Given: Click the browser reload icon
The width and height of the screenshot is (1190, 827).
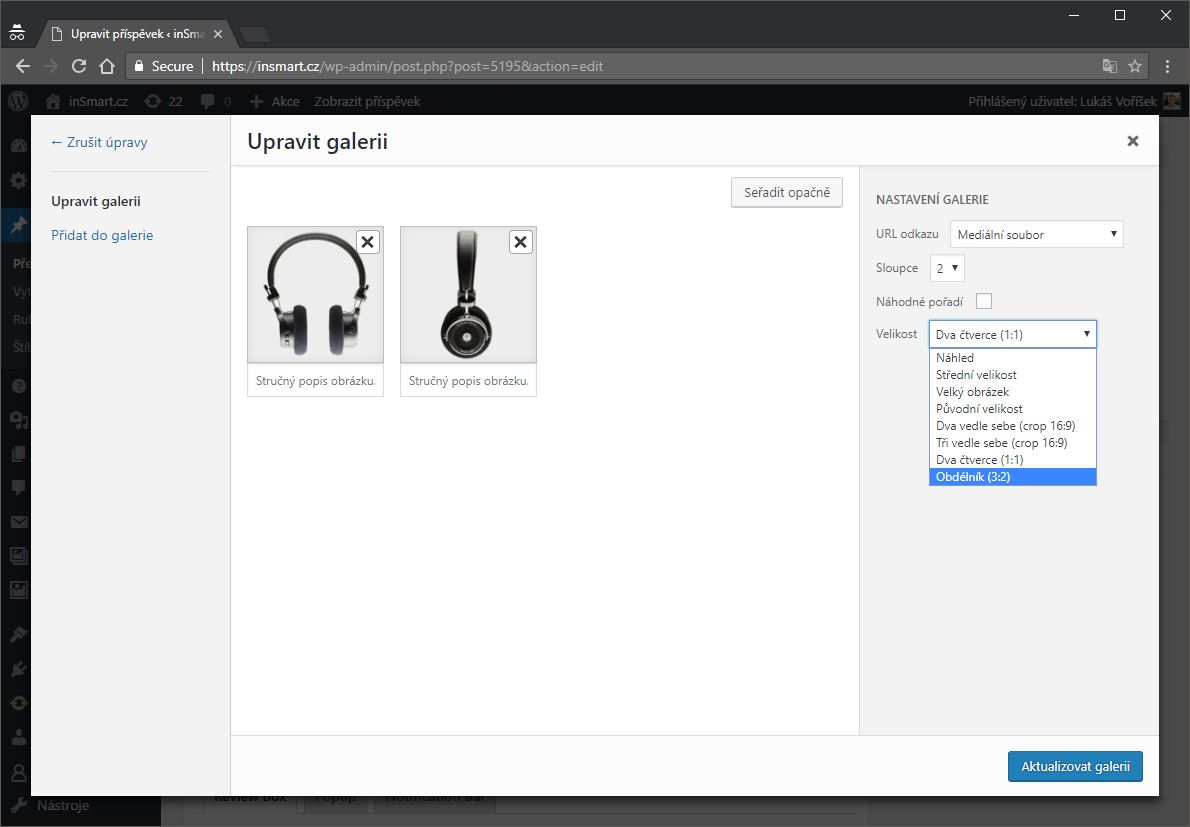Looking at the screenshot, I should tap(79, 67).
